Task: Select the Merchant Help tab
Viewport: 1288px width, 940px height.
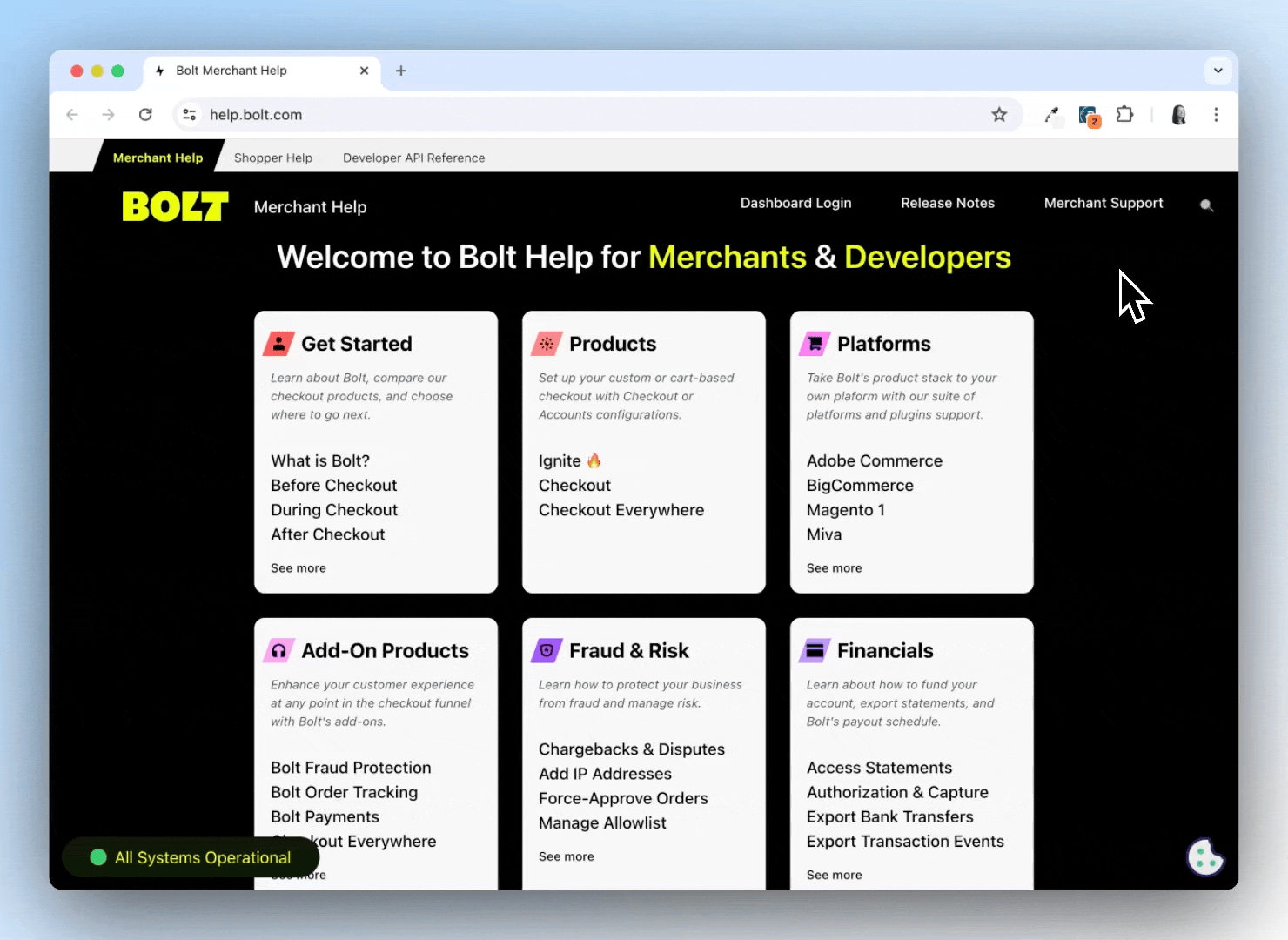Action: (x=158, y=158)
